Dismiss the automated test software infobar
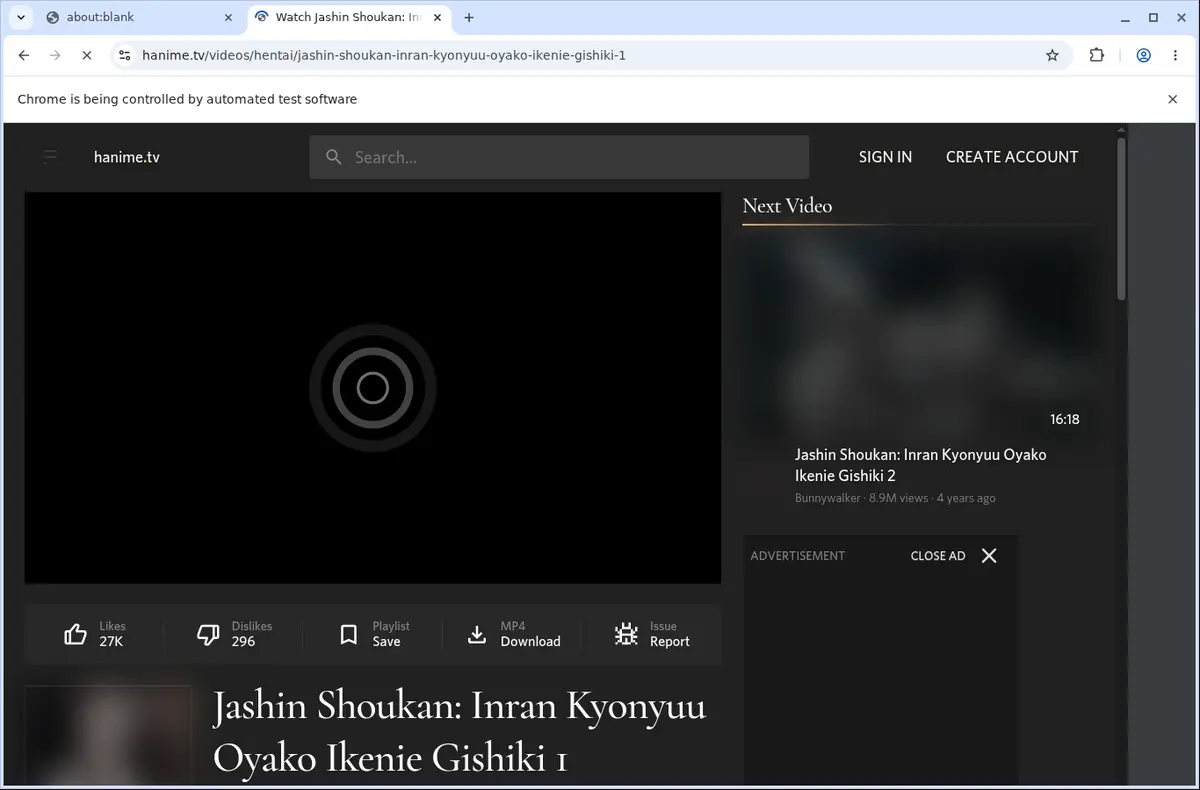Screen dimensions: 1200x790 [1173, 99]
